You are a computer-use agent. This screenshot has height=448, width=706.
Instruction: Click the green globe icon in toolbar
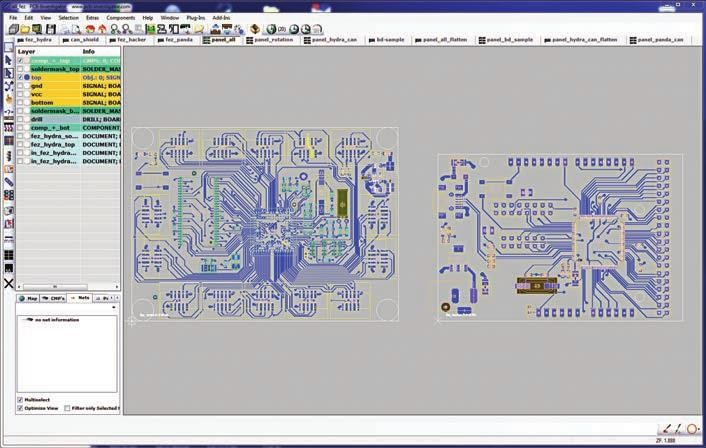[x=271, y=29]
